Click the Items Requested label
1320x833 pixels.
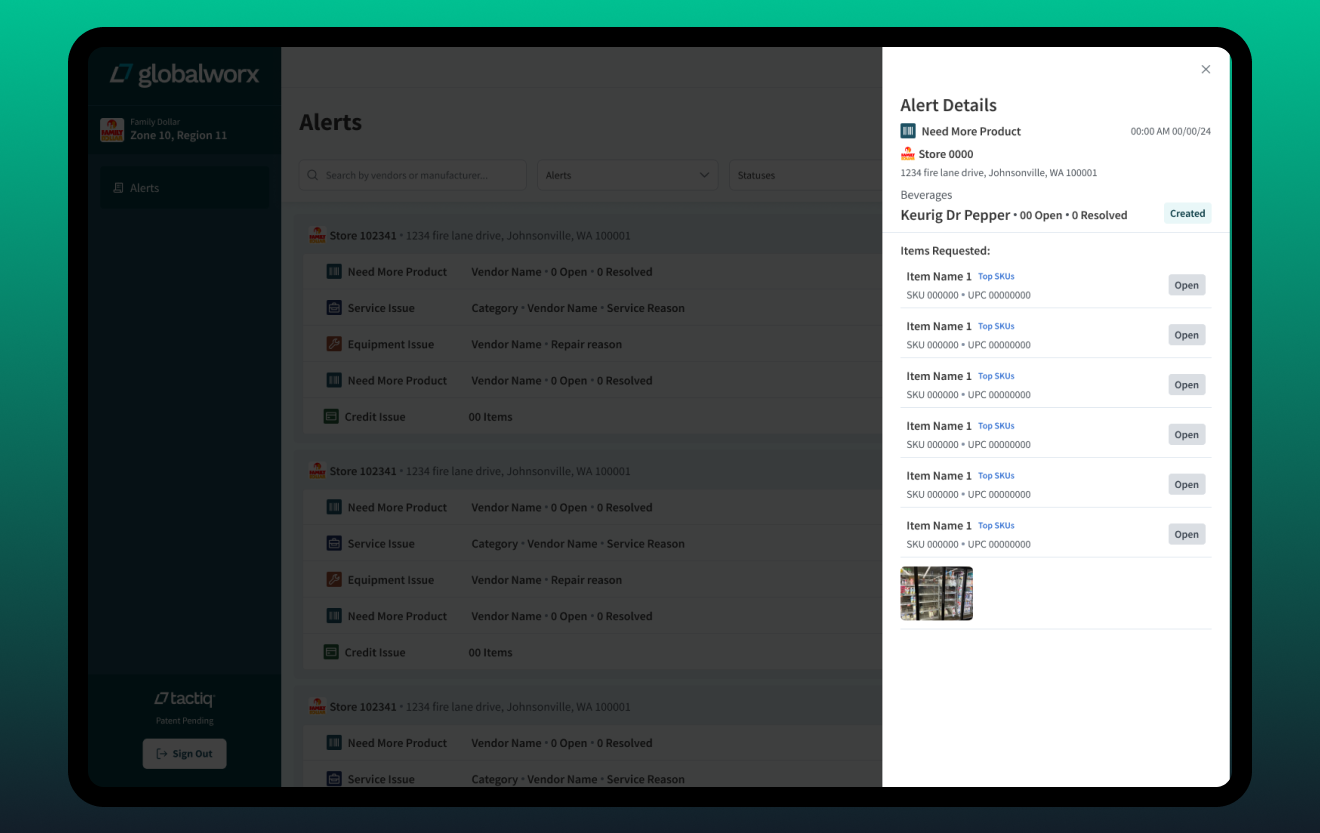click(x=945, y=251)
